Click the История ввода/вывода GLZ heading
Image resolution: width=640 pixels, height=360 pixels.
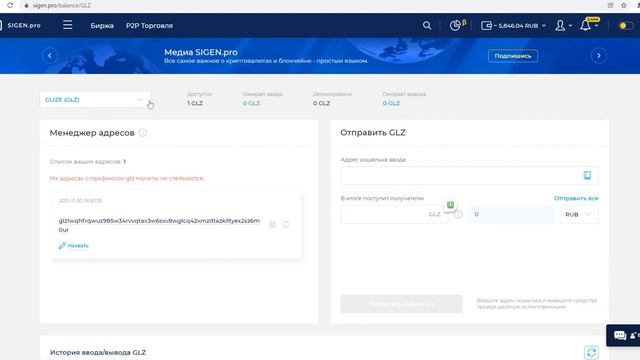98,352
